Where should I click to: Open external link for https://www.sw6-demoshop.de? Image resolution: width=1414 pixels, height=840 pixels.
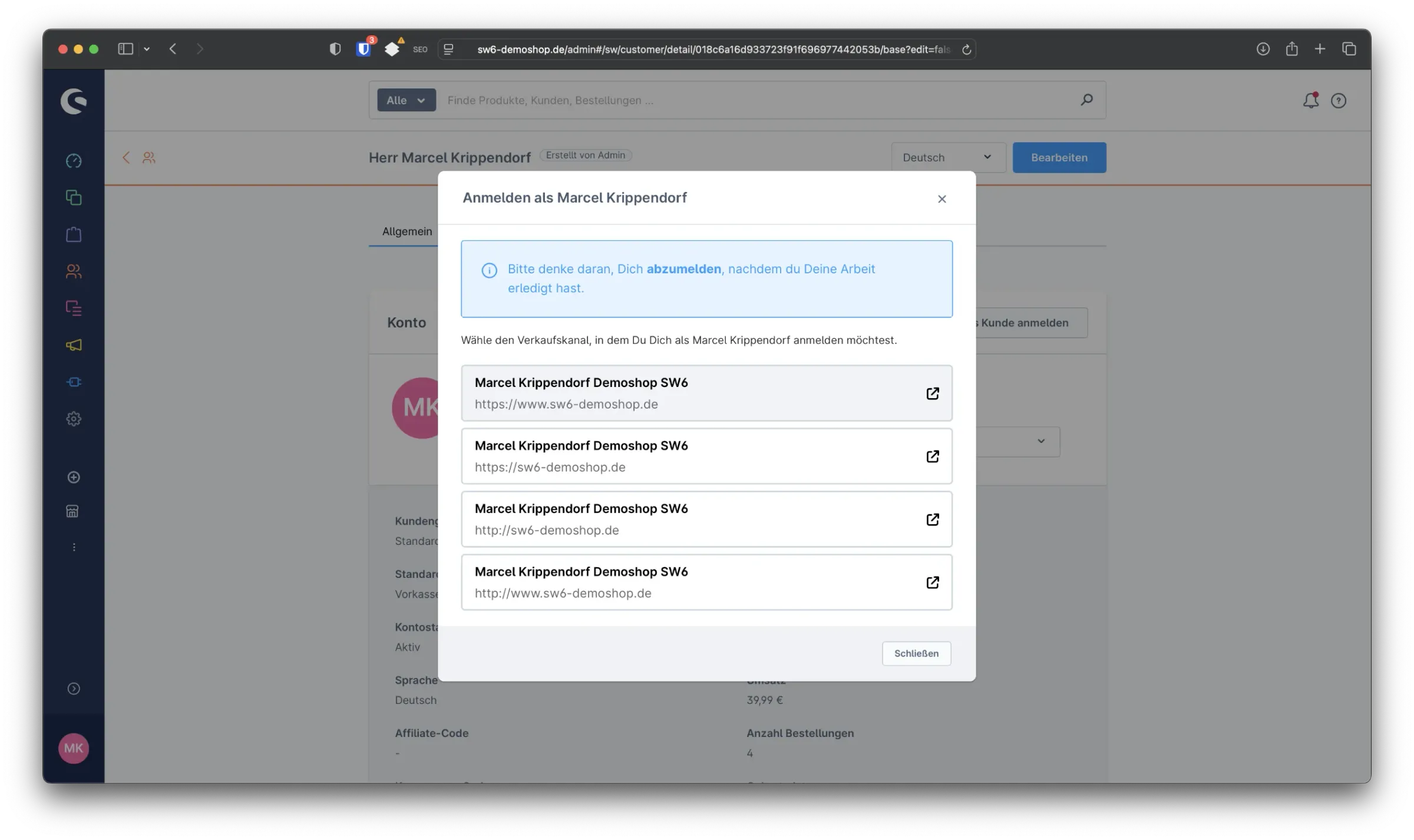pyautogui.click(x=932, y=393)
